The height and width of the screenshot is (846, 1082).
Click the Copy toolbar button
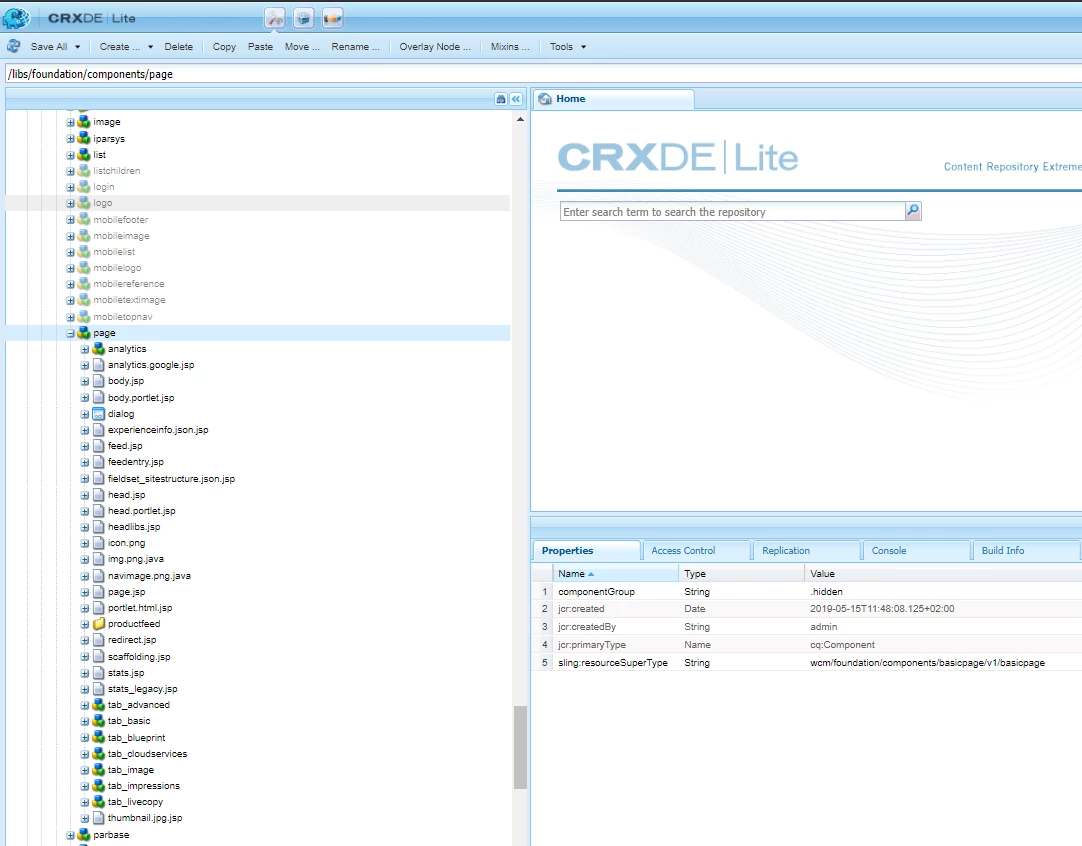(224, 47)
